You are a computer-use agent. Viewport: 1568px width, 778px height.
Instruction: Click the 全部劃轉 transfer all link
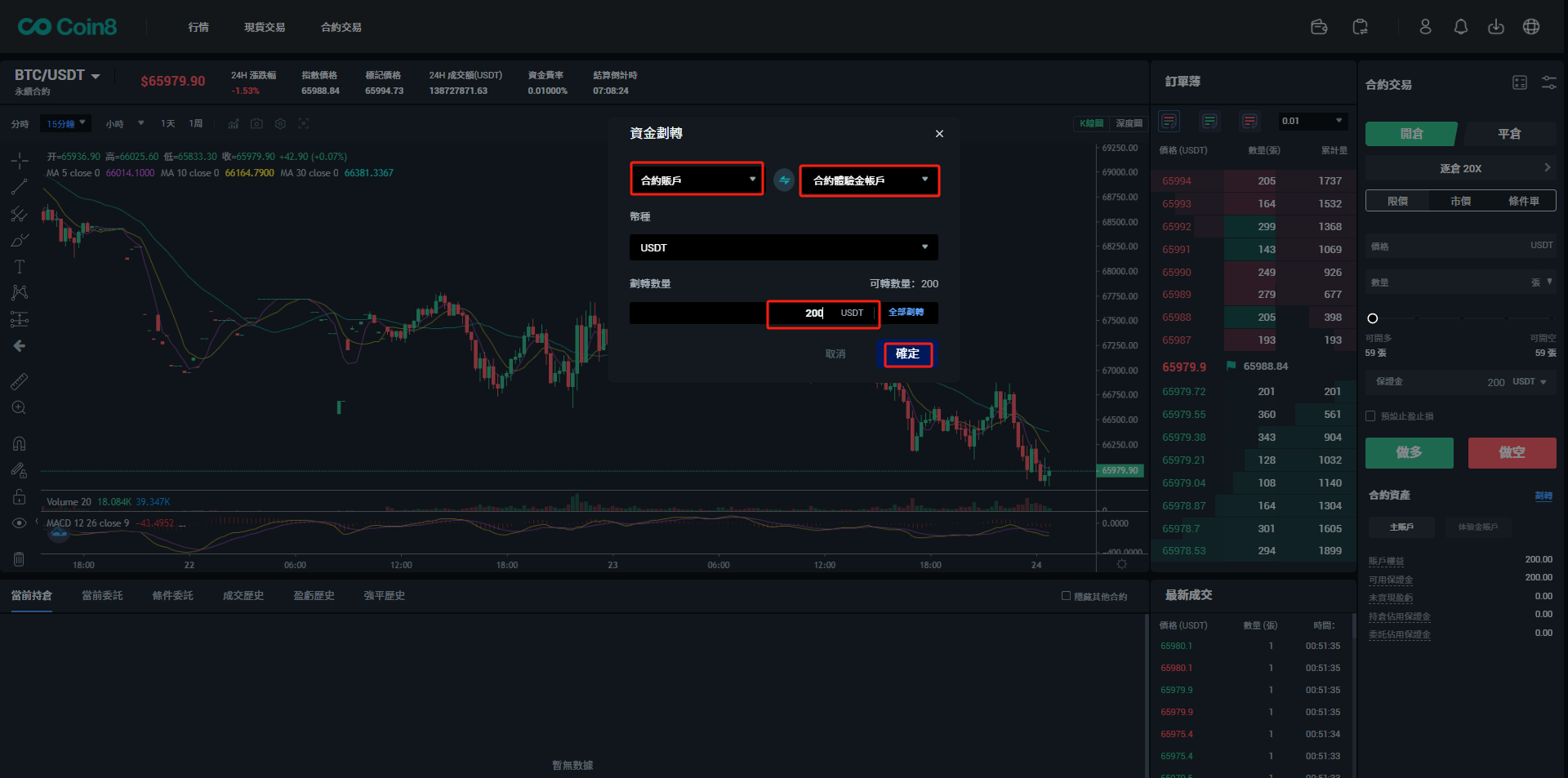click(906, 313)
